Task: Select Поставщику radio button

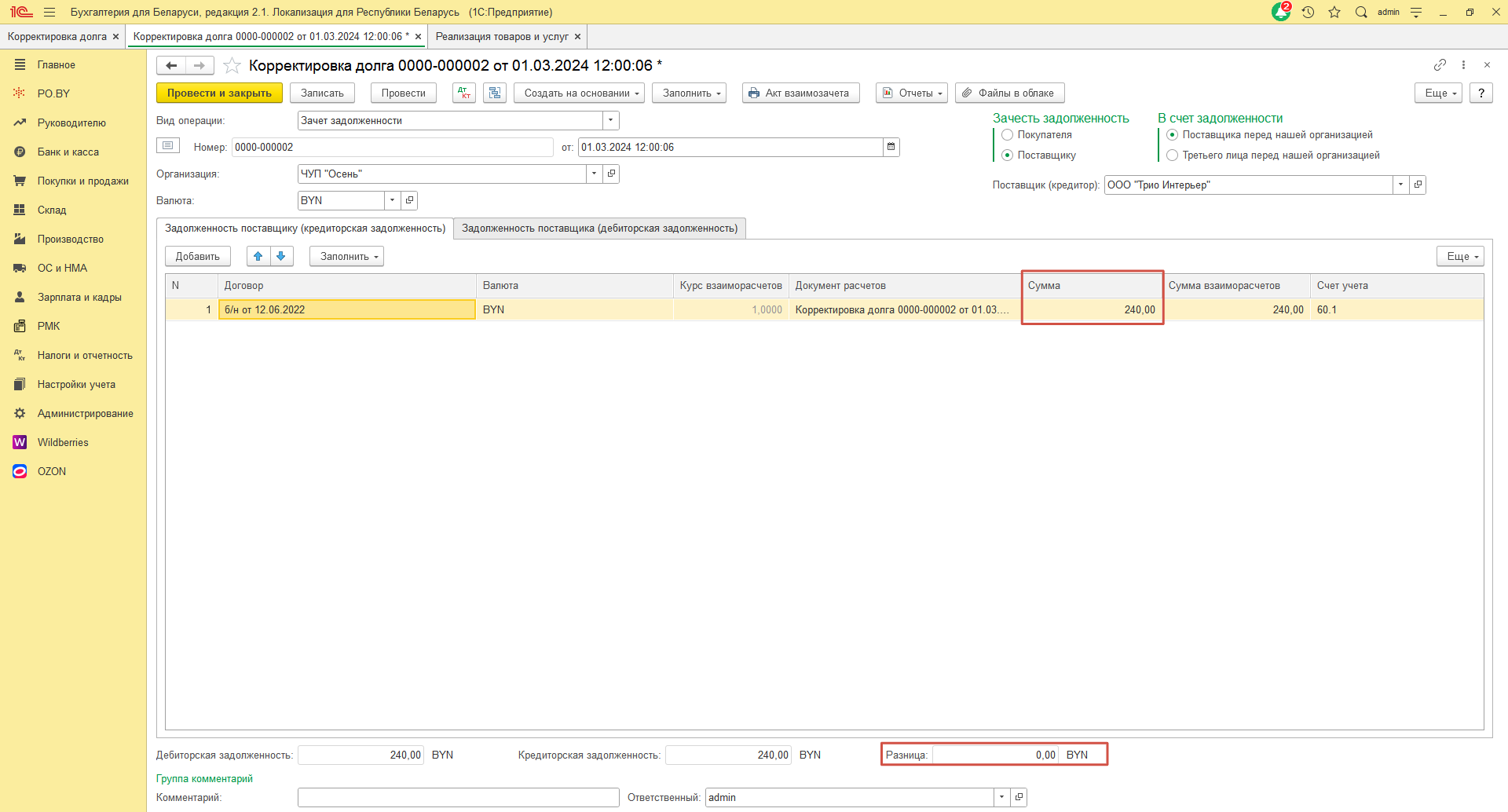Action: [x=1007, y=155]
